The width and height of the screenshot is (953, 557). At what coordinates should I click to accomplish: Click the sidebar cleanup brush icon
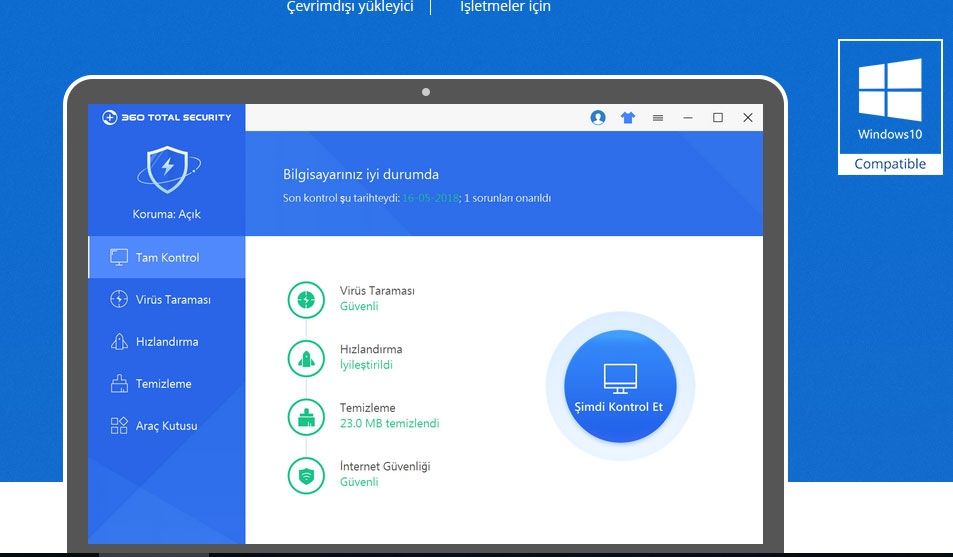(119, 384)
